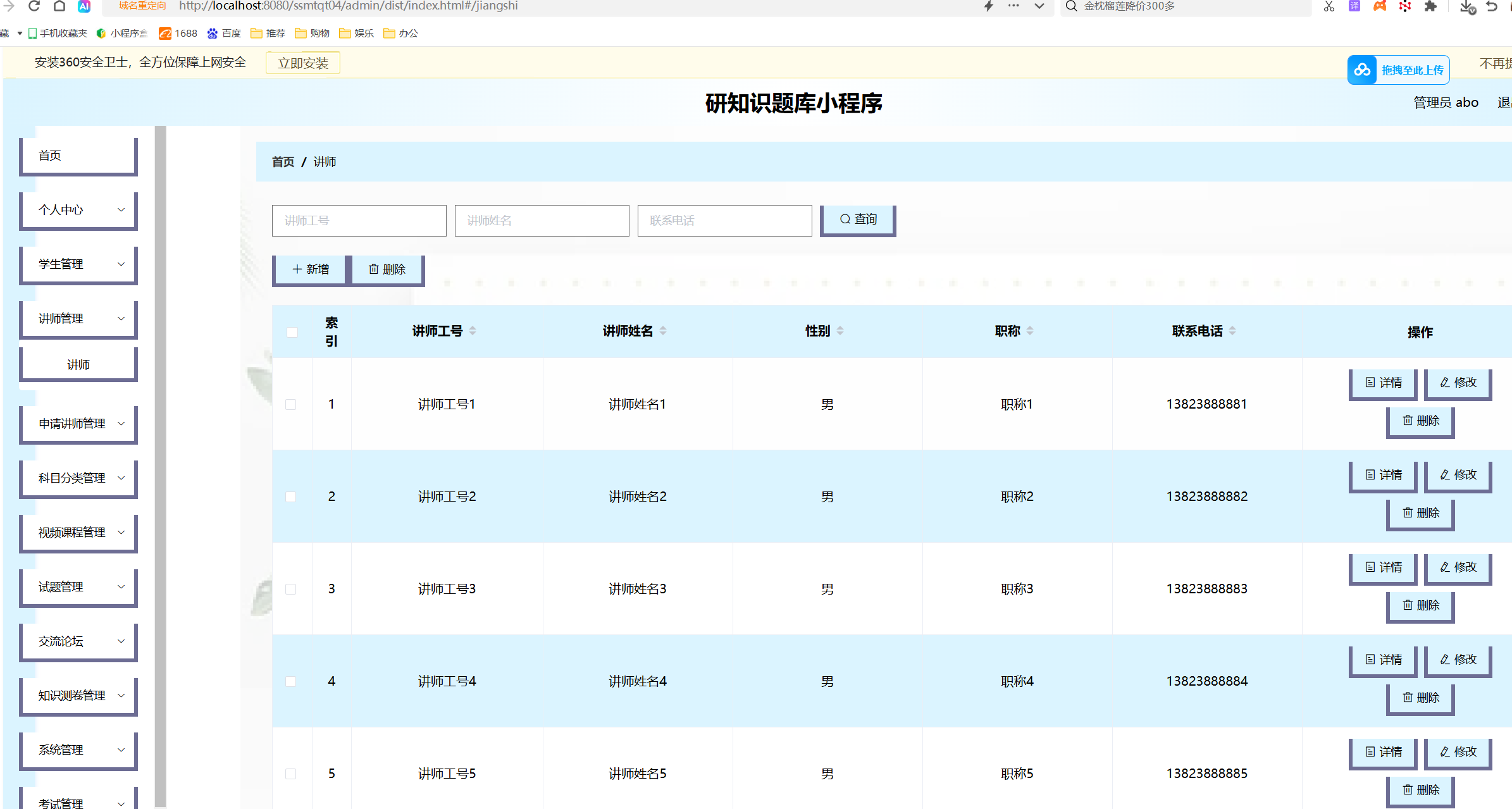Open the puzzle-piece extensions icon

(x=1430, y=6)
